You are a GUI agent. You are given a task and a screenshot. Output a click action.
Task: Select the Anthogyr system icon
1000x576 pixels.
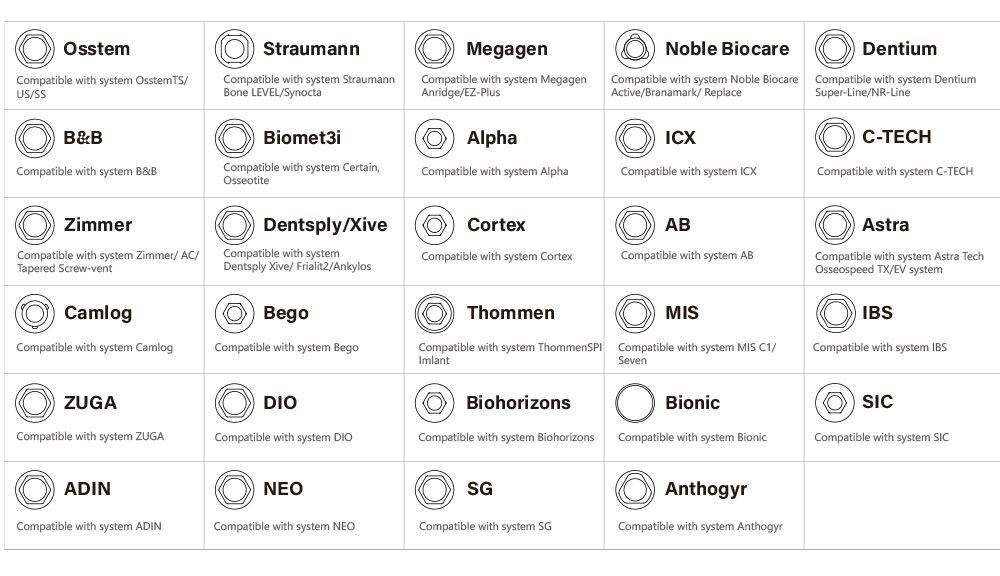[x=635, y=490]
